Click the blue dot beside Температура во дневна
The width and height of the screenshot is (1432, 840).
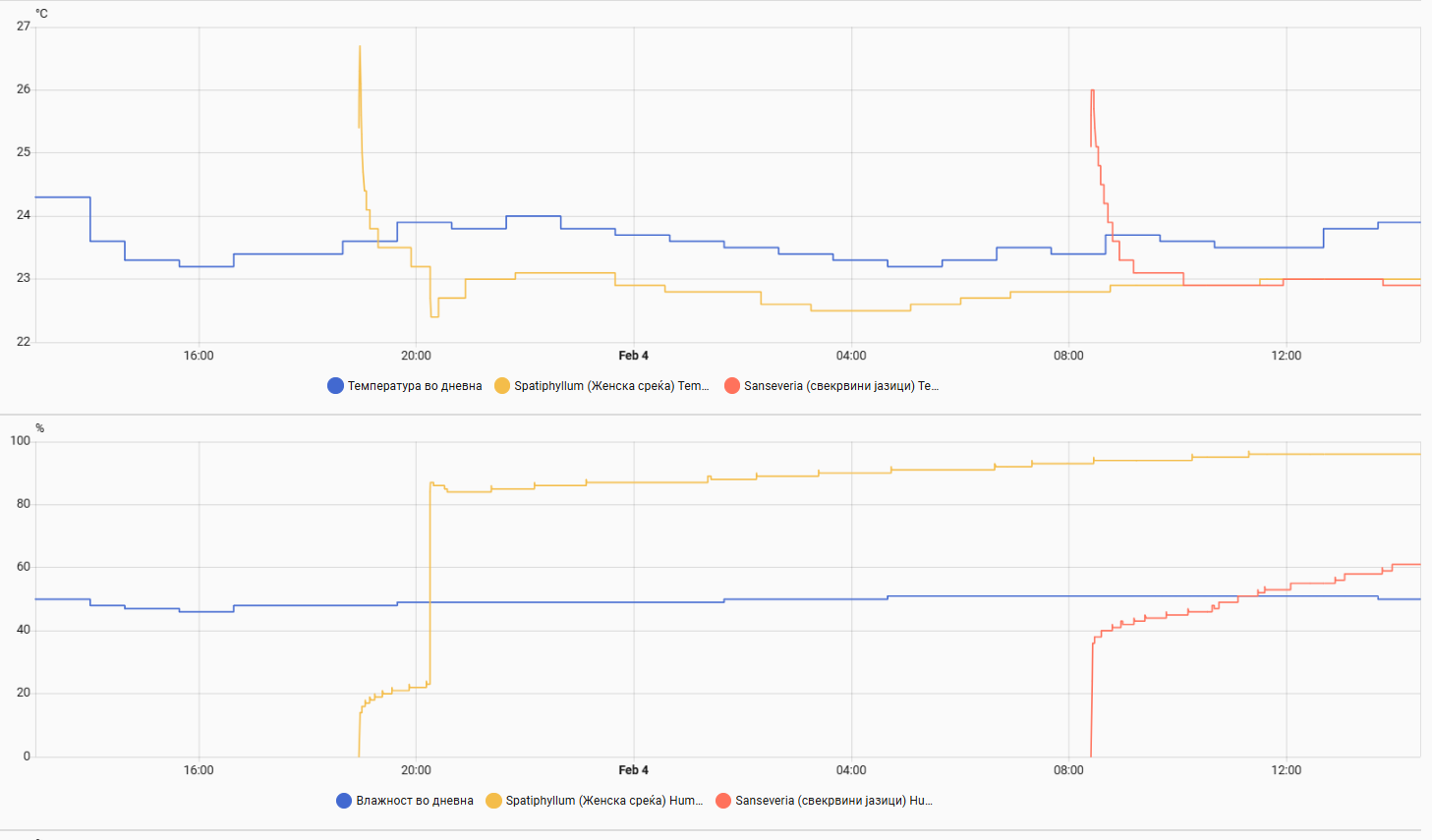[335, 386]
